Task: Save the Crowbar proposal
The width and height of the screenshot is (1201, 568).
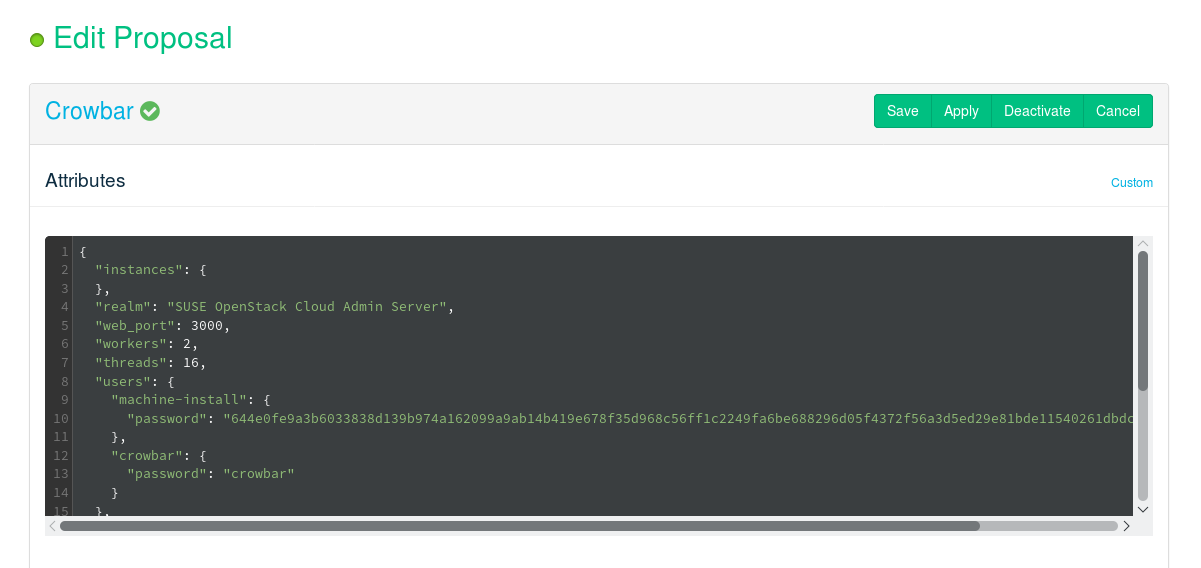Action: click(x=902, y=111)
